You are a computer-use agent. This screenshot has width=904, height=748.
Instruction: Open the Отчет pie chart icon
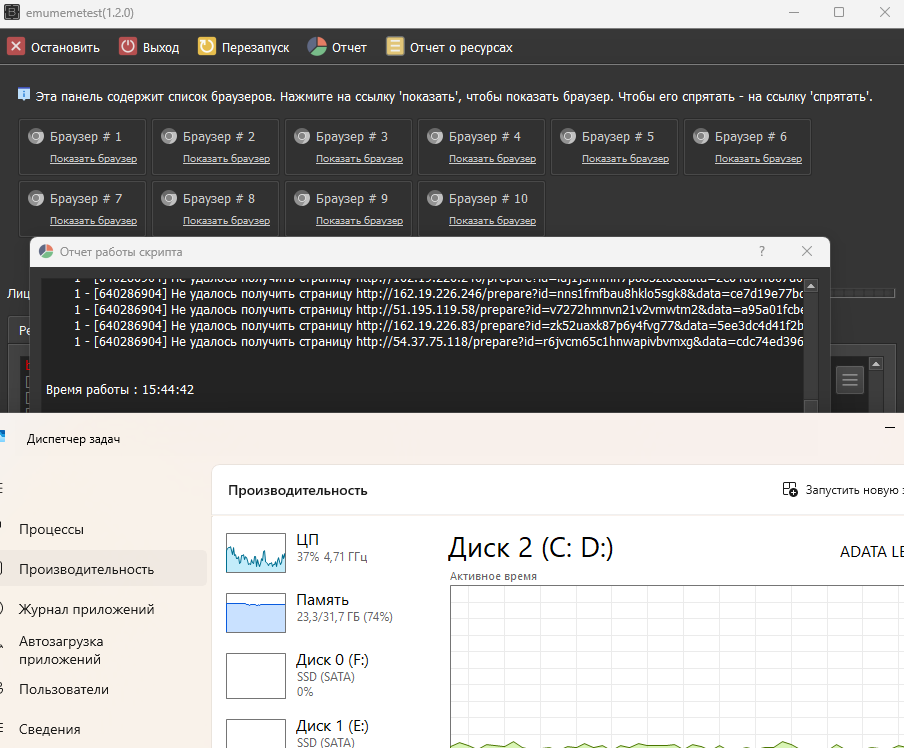pyautogui.click(x=317, y=46)
